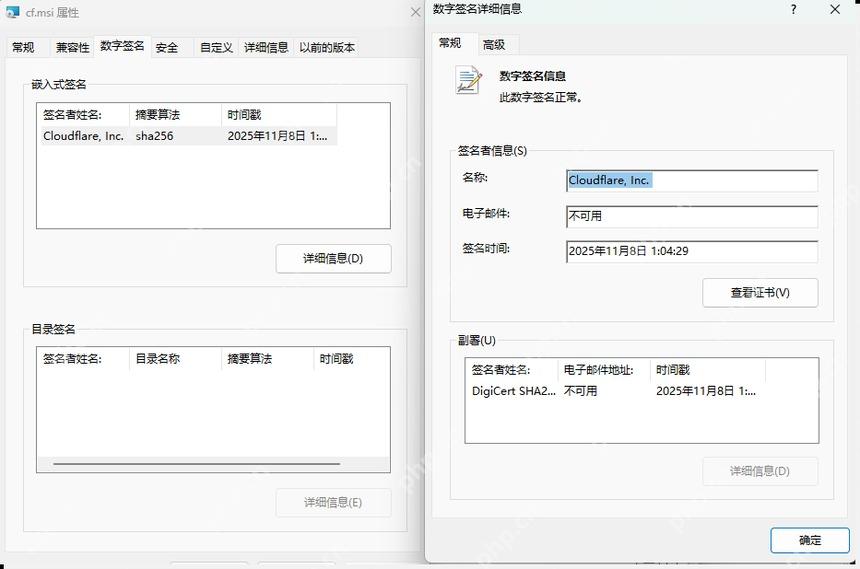Viewport: 860px width, 569px height.
Task: Click the 2025年11月8日 timestamp in countersignature list
Action: (x=706, y=391)
